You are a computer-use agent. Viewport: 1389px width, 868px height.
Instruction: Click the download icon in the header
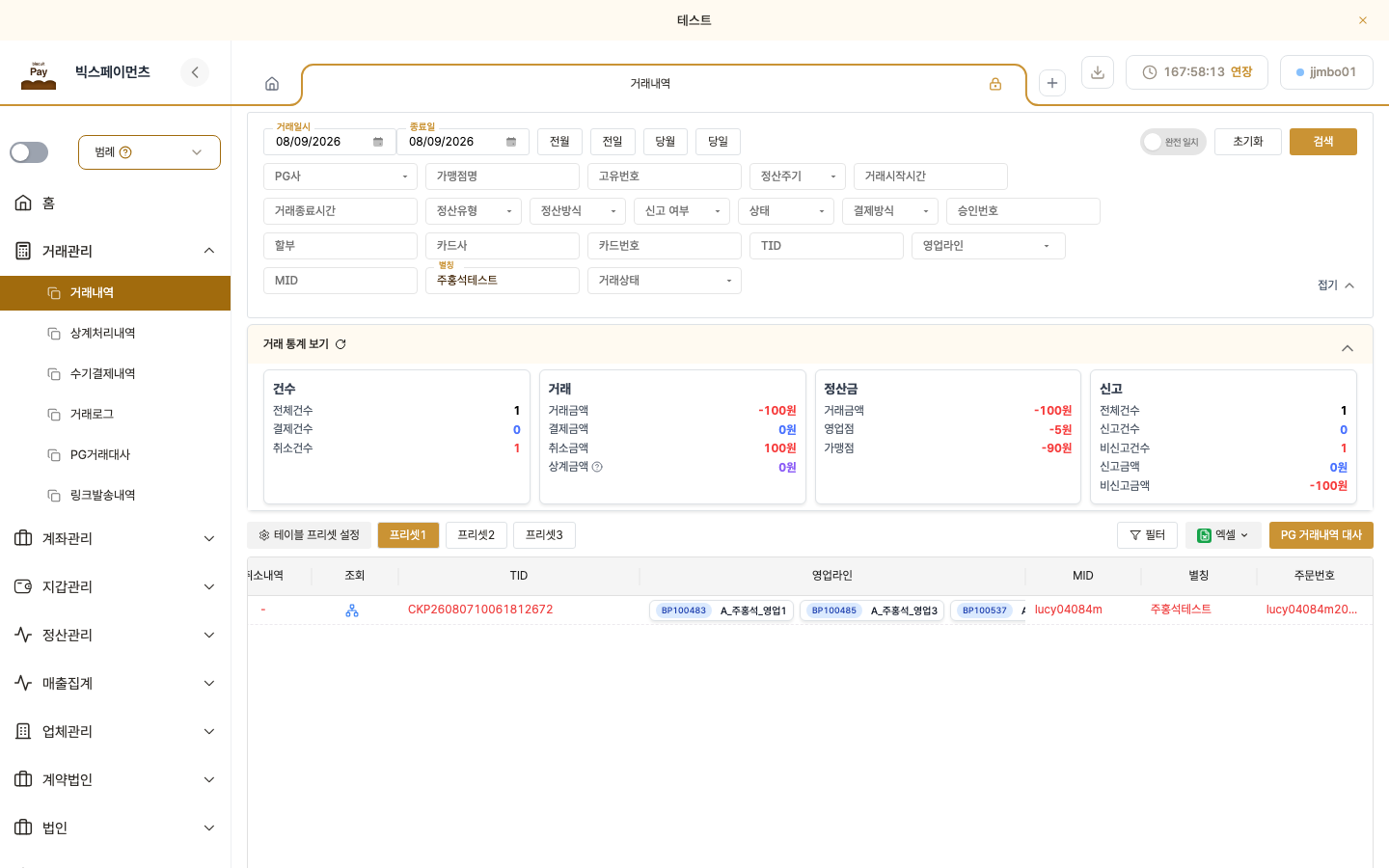(1098, 72)
